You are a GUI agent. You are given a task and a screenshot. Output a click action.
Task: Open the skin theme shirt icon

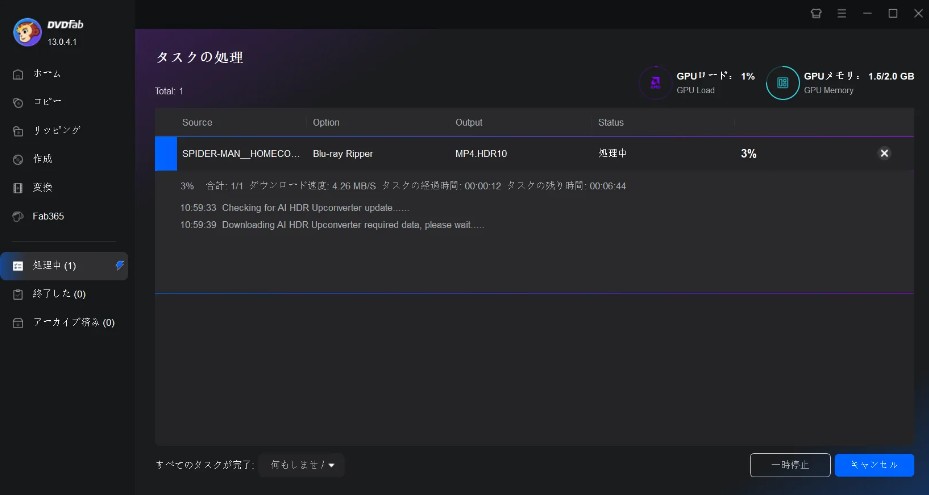click(816, 14)
